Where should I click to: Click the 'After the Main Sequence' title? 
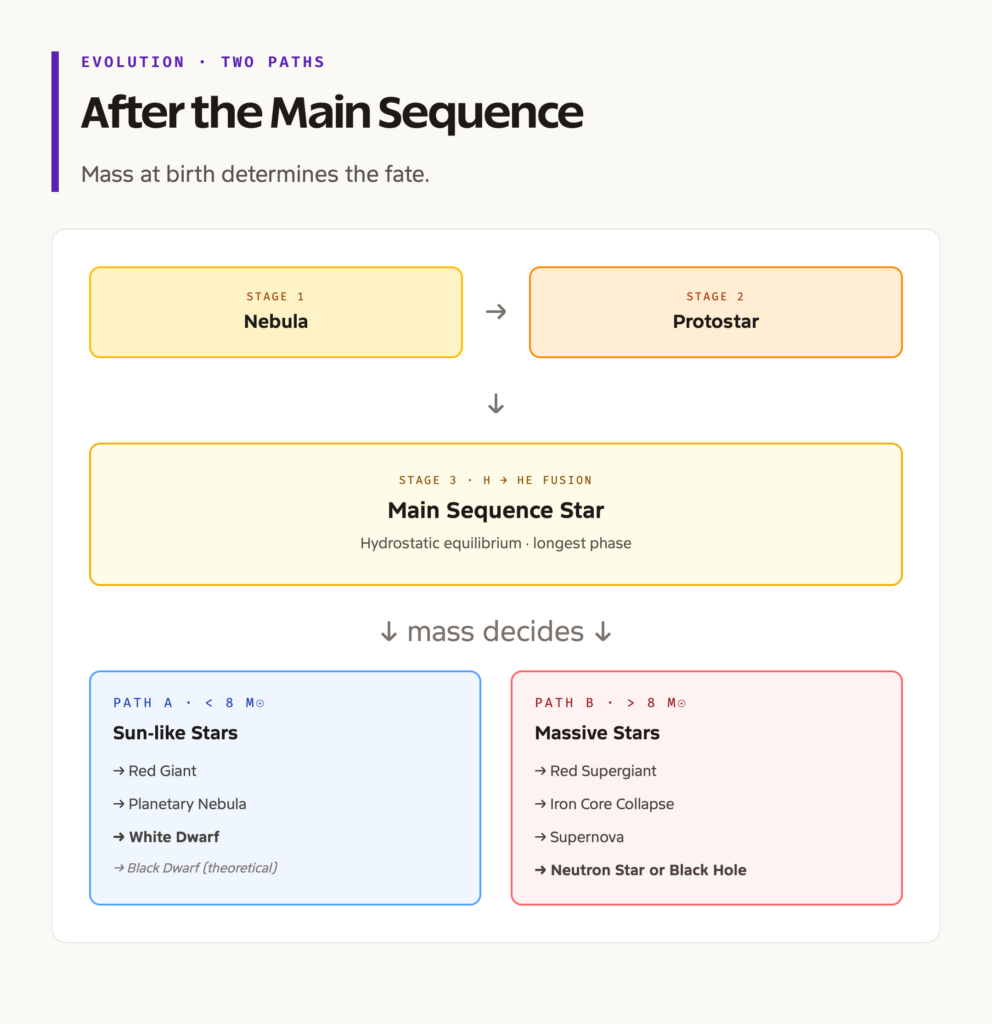click(x=332, y=112)
